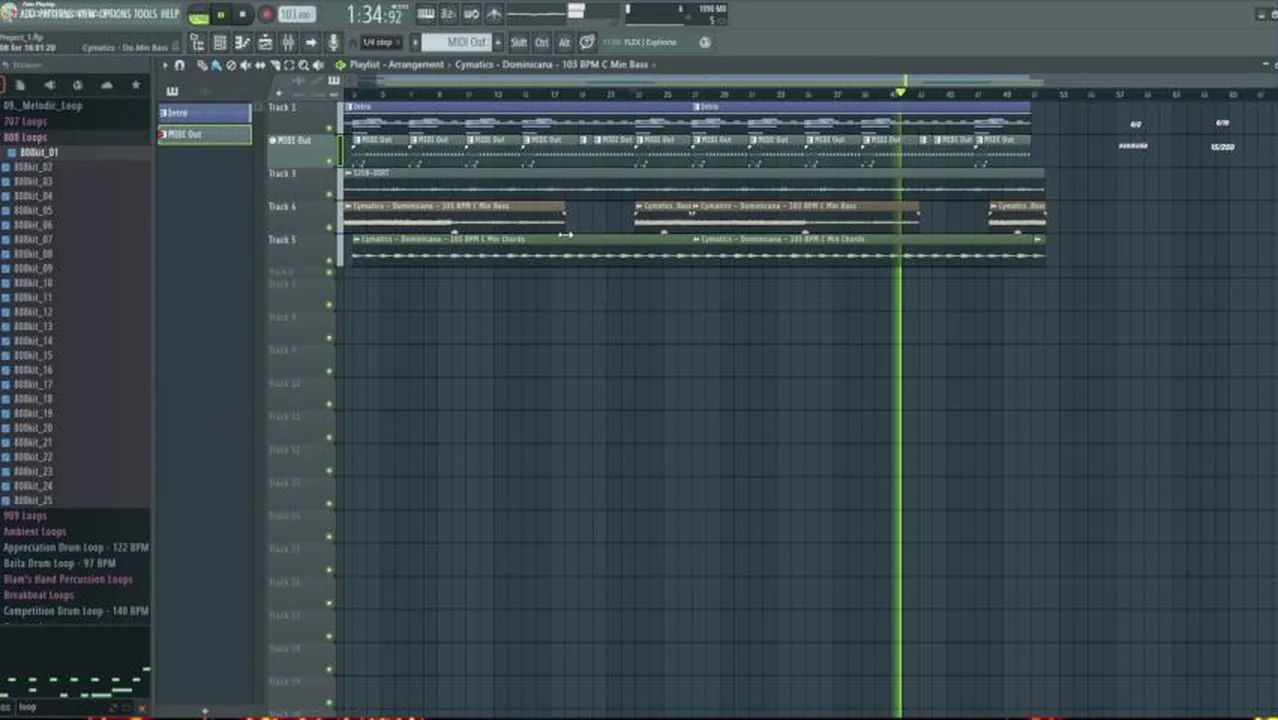Mute Track 3 using its green dot
Viewport: 1278px width, 720px height.
pyautogui.click(x=329, y=194)
